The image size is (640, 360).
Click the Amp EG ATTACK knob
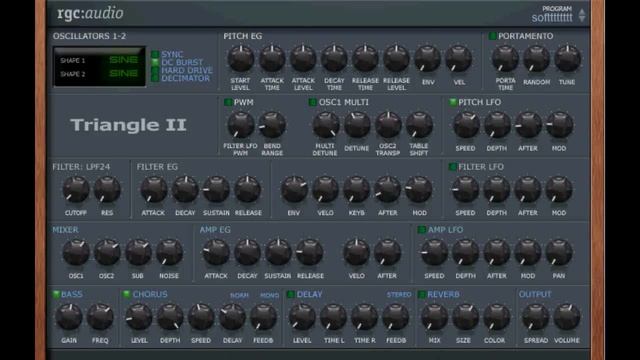(x=216, y=252)
